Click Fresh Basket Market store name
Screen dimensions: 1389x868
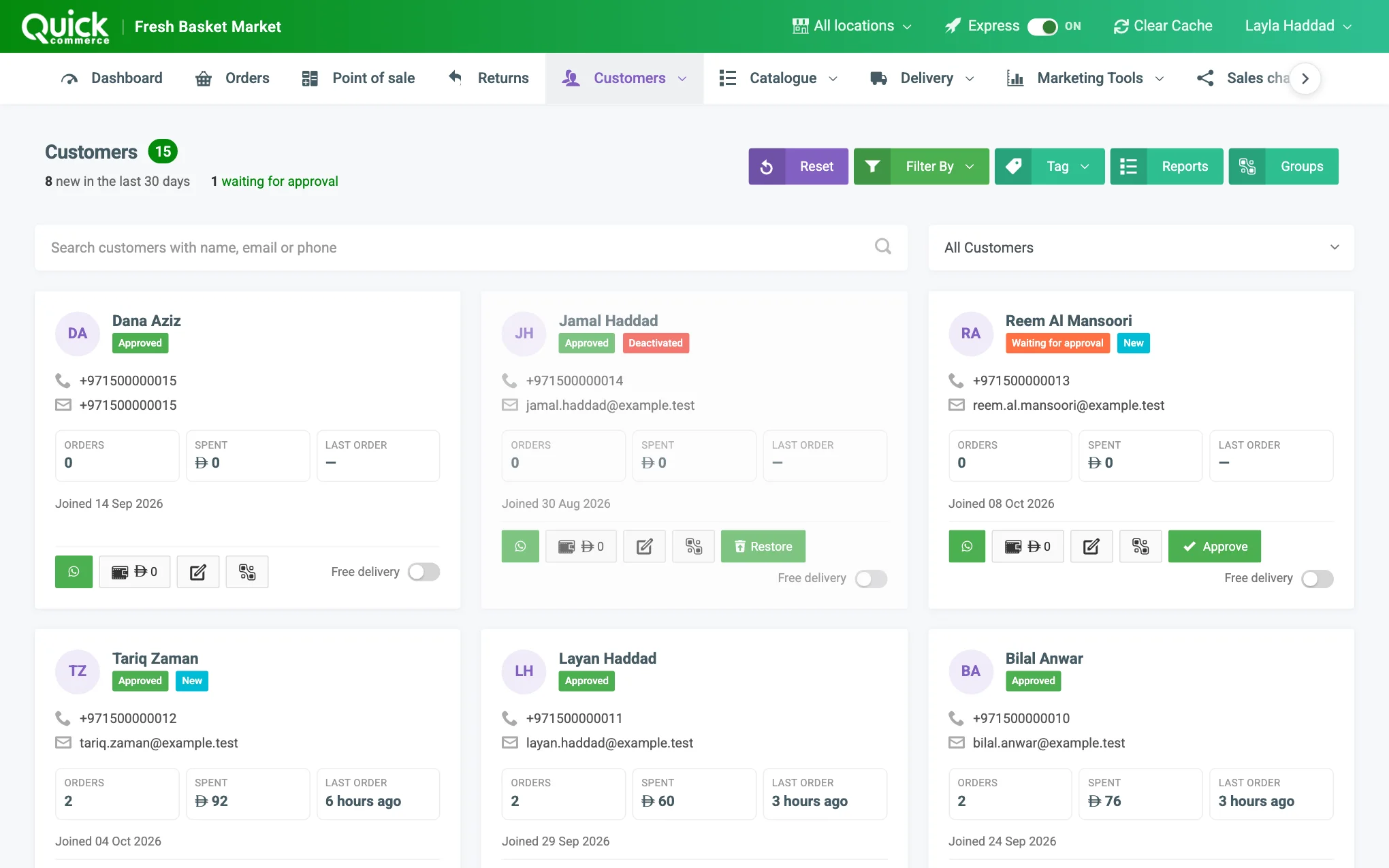pyautogui.click(x=208, y=27)
